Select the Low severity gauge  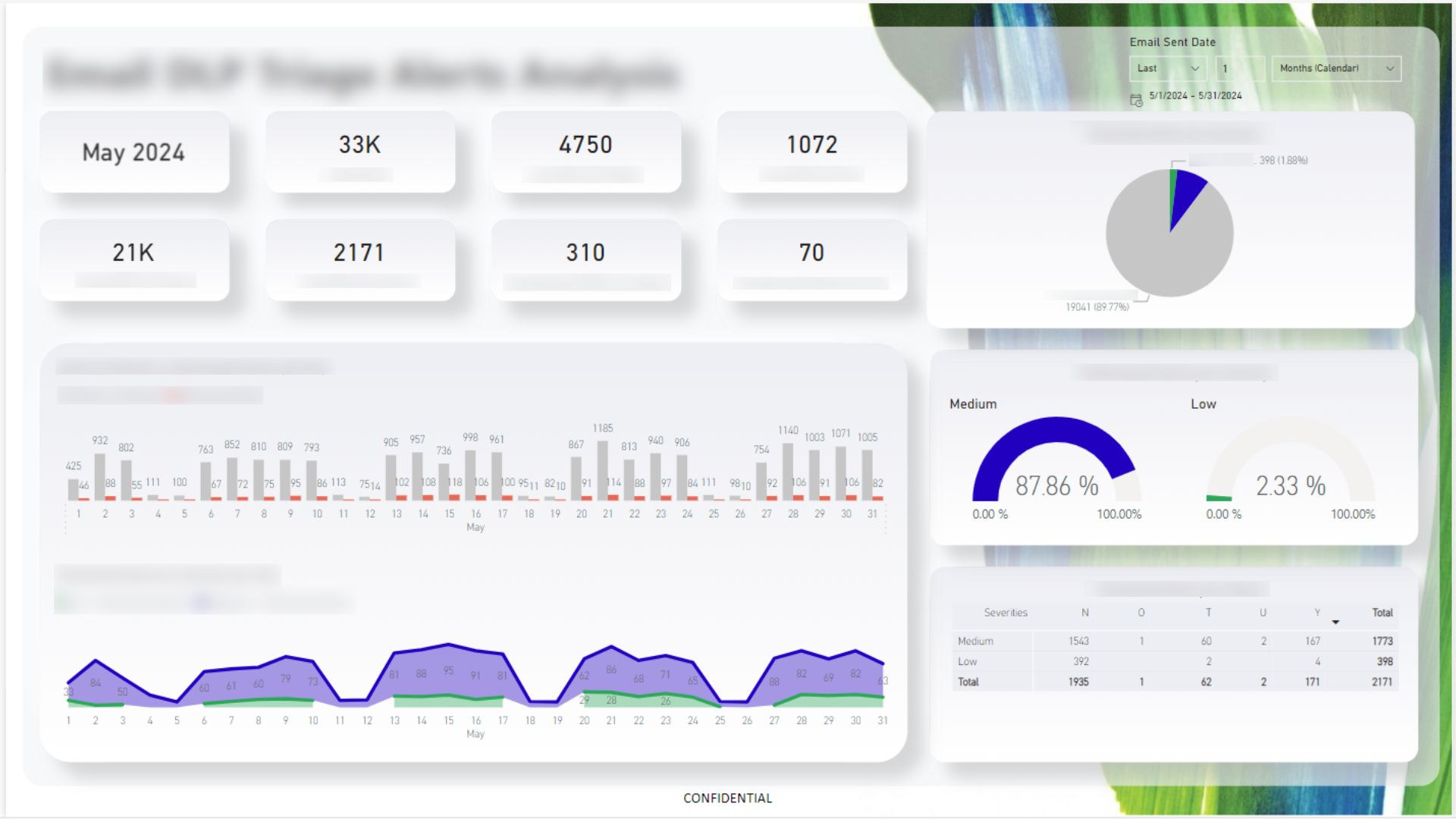pyautogui.click(x=1290, y=459)
